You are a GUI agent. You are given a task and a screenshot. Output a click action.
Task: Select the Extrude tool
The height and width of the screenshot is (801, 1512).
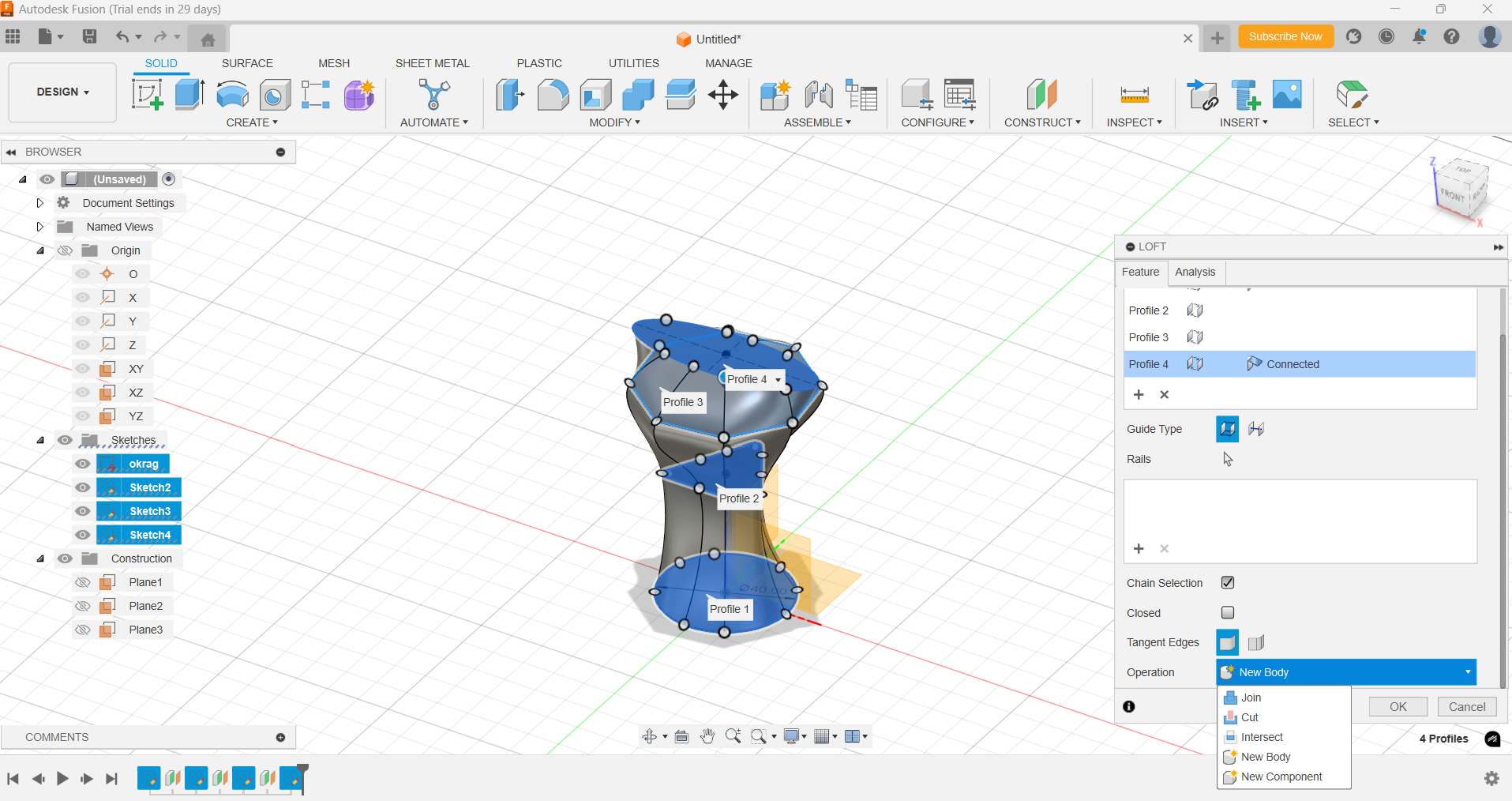(x=189, y=95)
